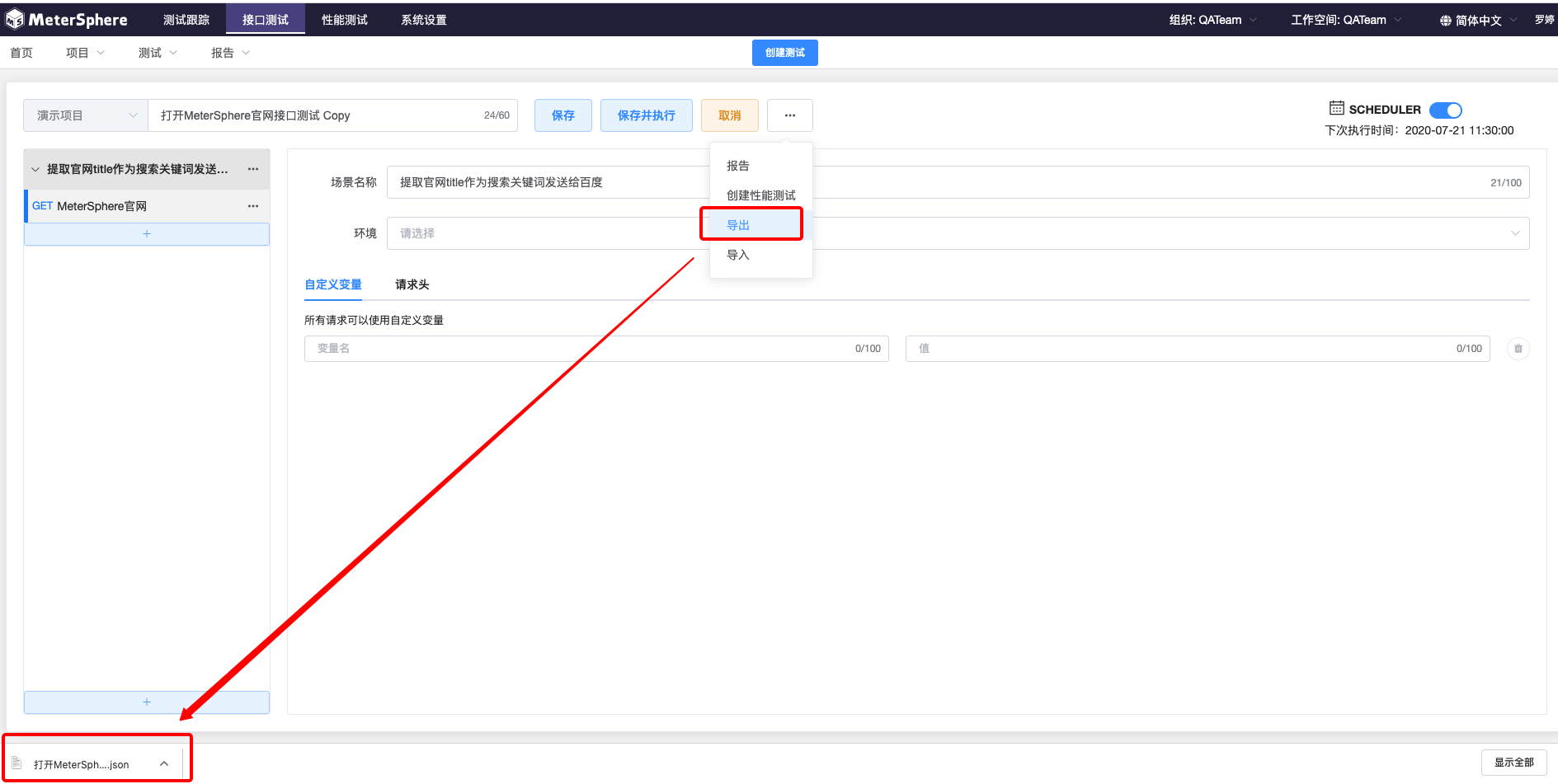Expand the 测试 submenu
Viewport: 1558px width, 784px height.
158,53
